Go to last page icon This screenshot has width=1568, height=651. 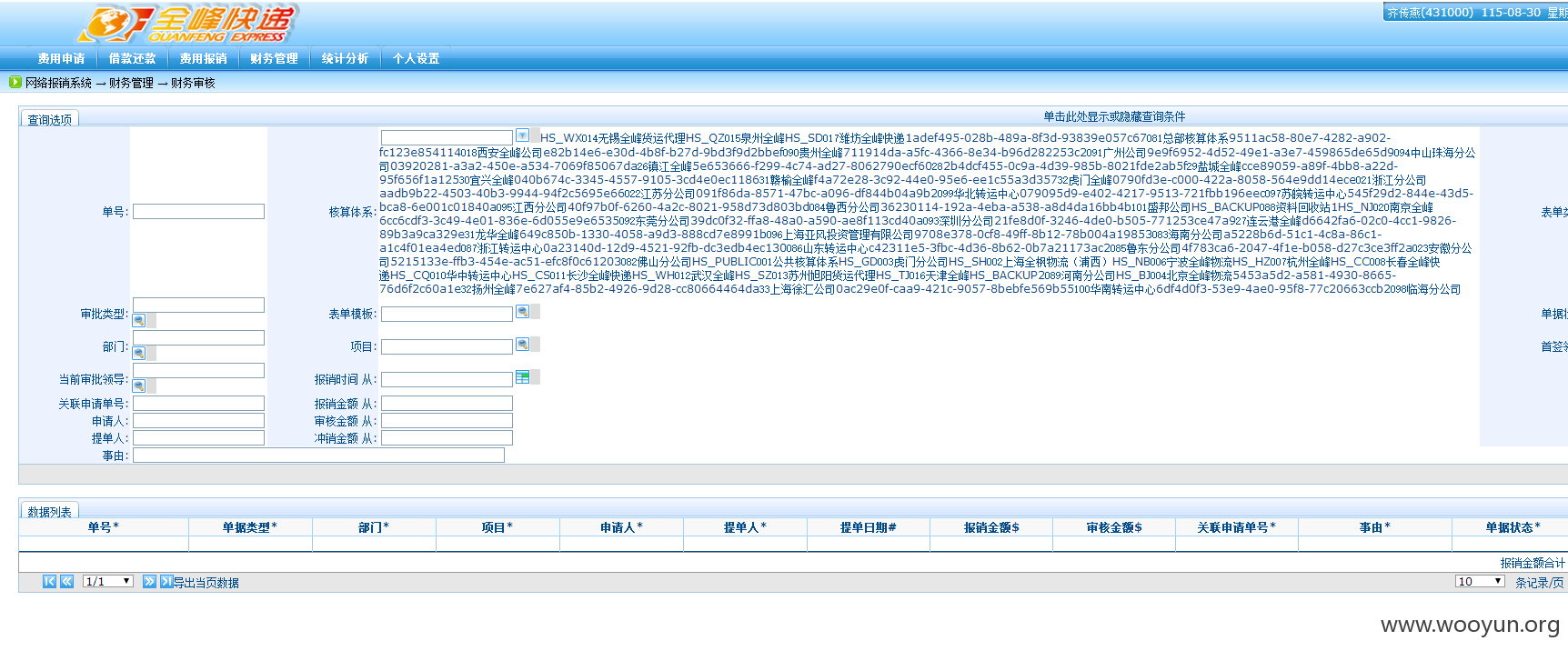tap(166, 581)
